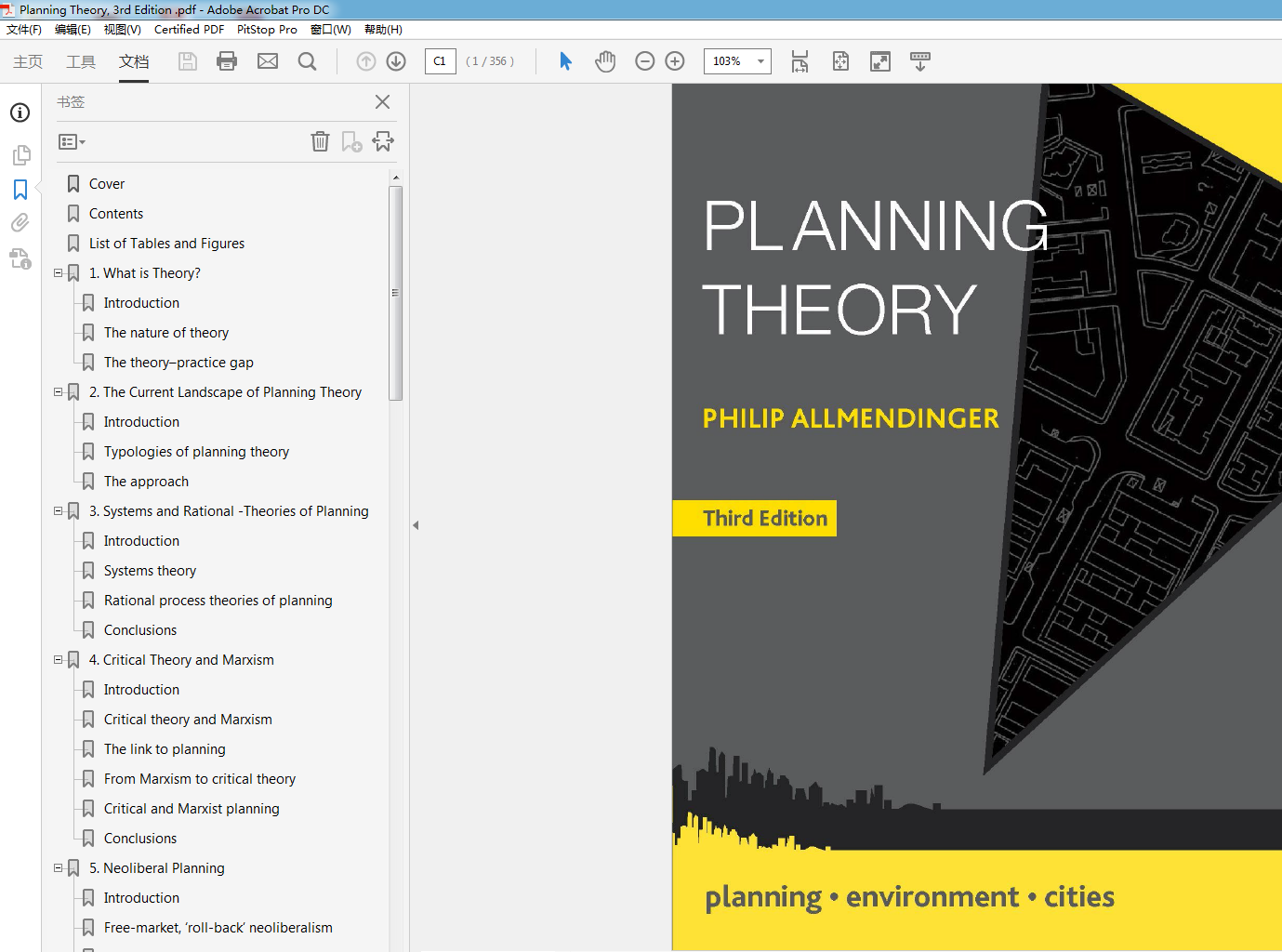
Task: Select 'Critical theory and Marxism' sub-bookmark
Action: click(188, 720)
